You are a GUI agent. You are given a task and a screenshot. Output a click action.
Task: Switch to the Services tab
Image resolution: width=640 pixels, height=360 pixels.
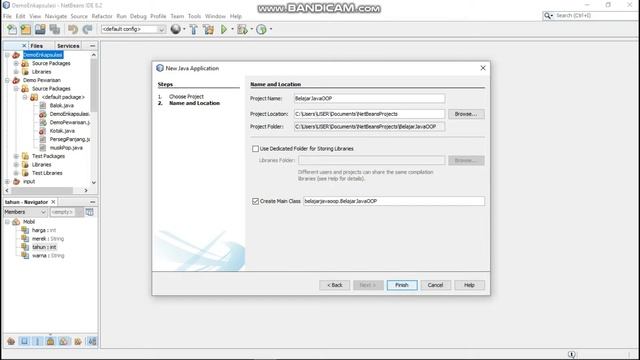68,46
